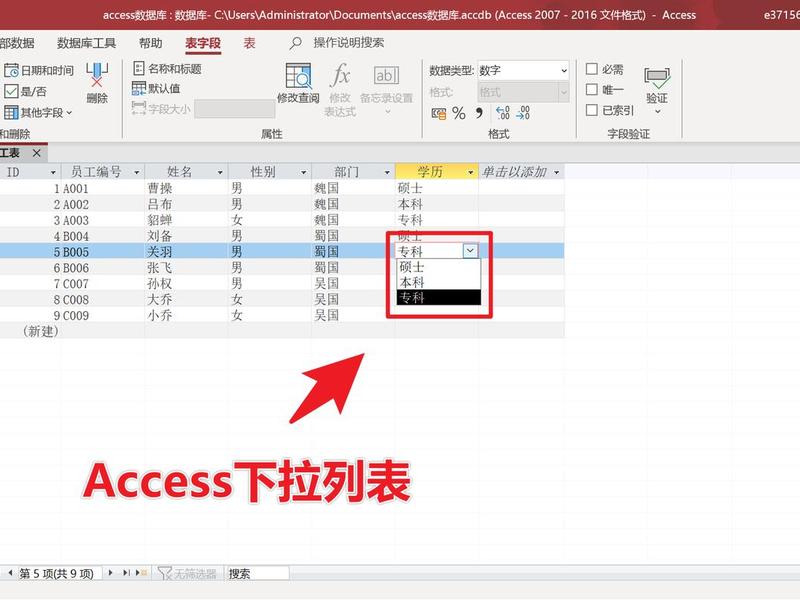Create a new blank record
Image resolution: width=800 pixels, height=600 pixels.
point(141,573)
